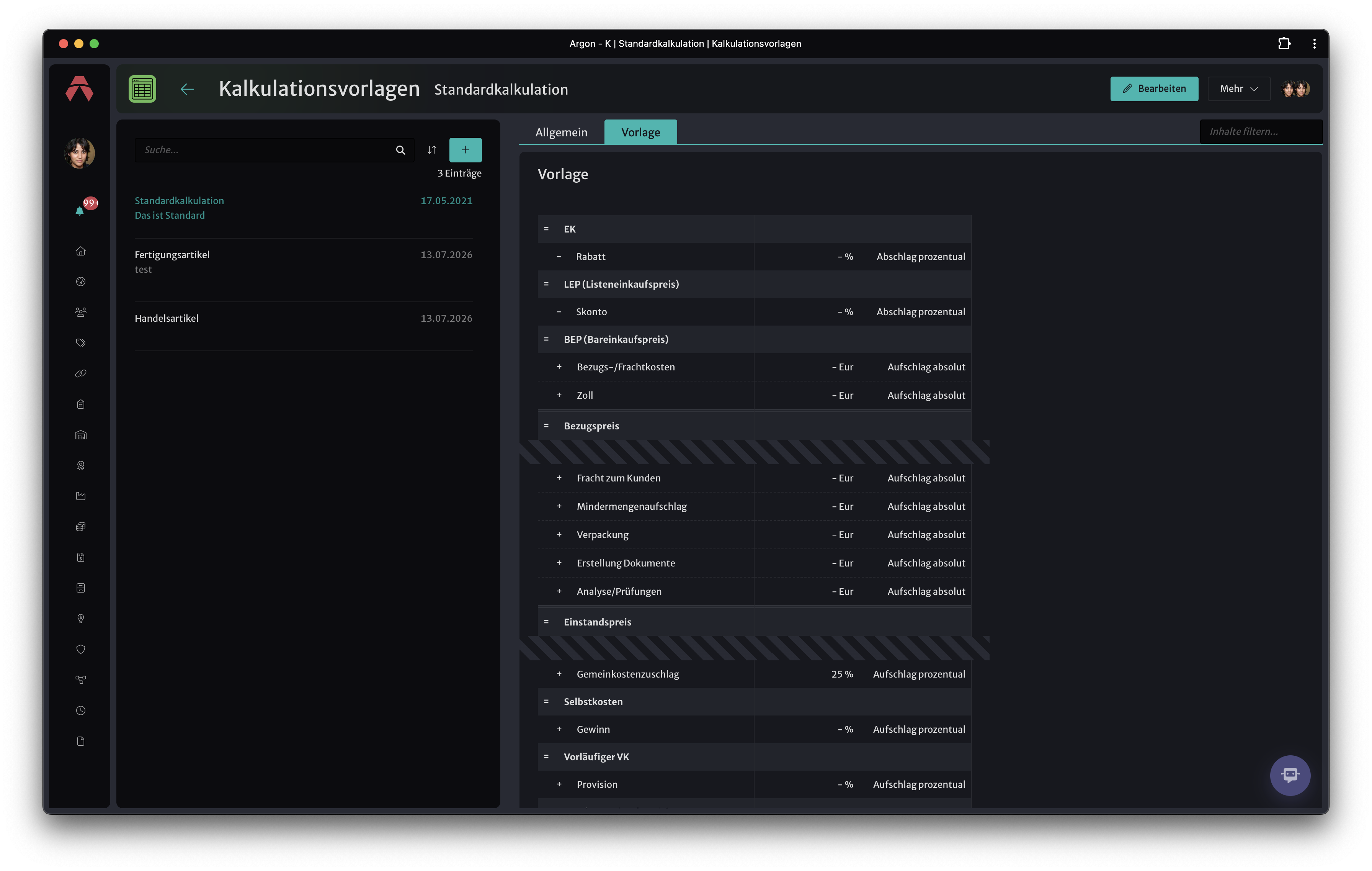Click the date 17.05.2021
Image resolution: width=1372 pixels, height=871 pixels.
pyautogui.click(x=446, y=201)
